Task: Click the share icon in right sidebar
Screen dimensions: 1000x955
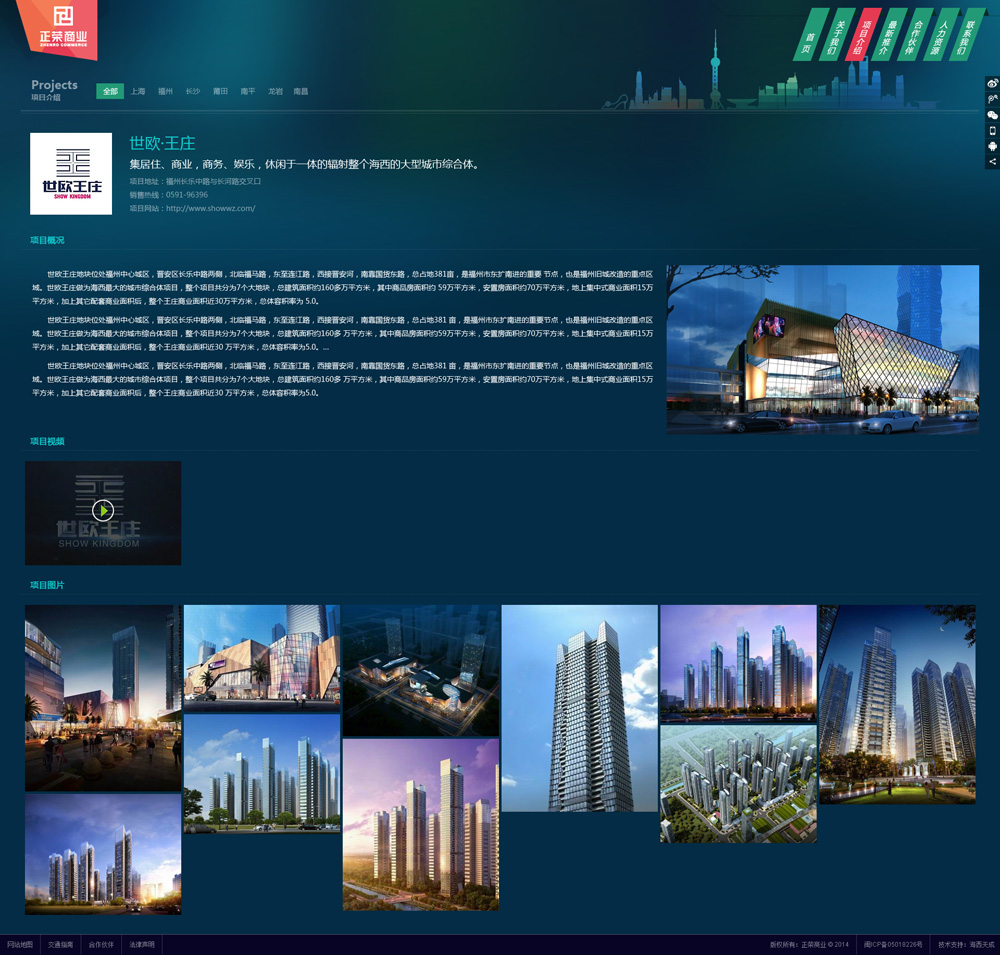Action: click(992, 161)
